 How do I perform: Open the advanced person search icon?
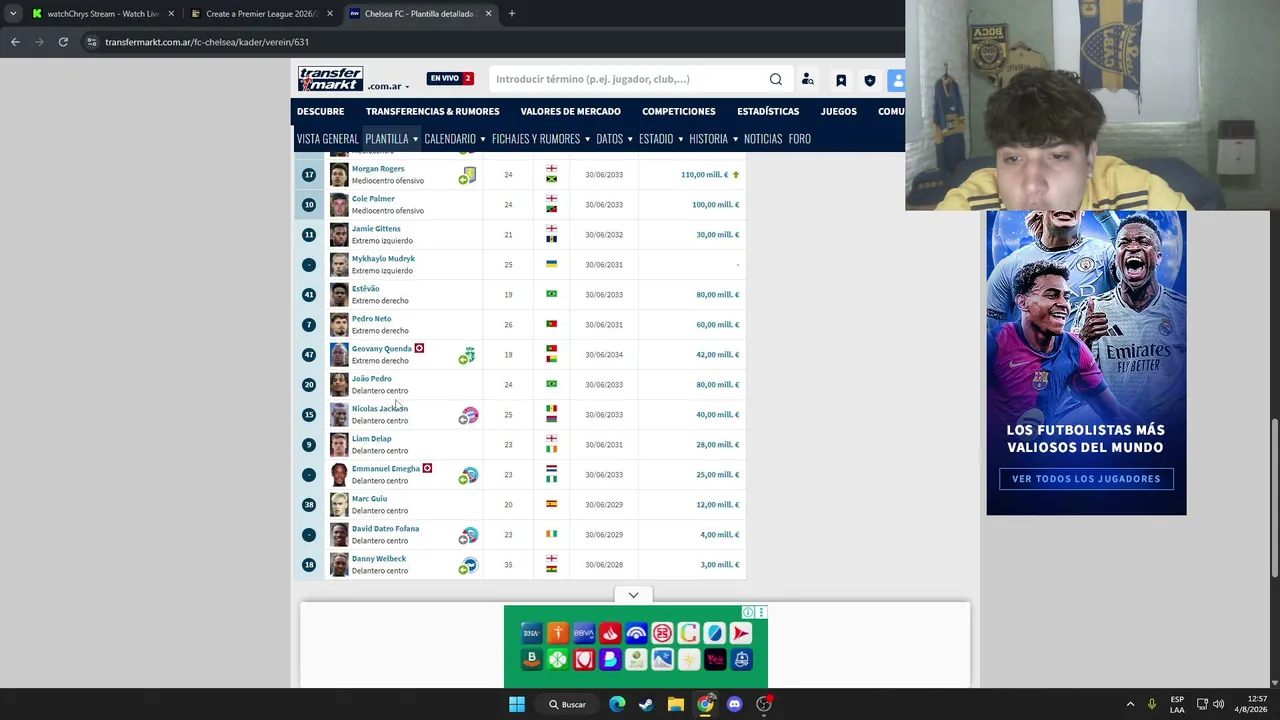808,80
